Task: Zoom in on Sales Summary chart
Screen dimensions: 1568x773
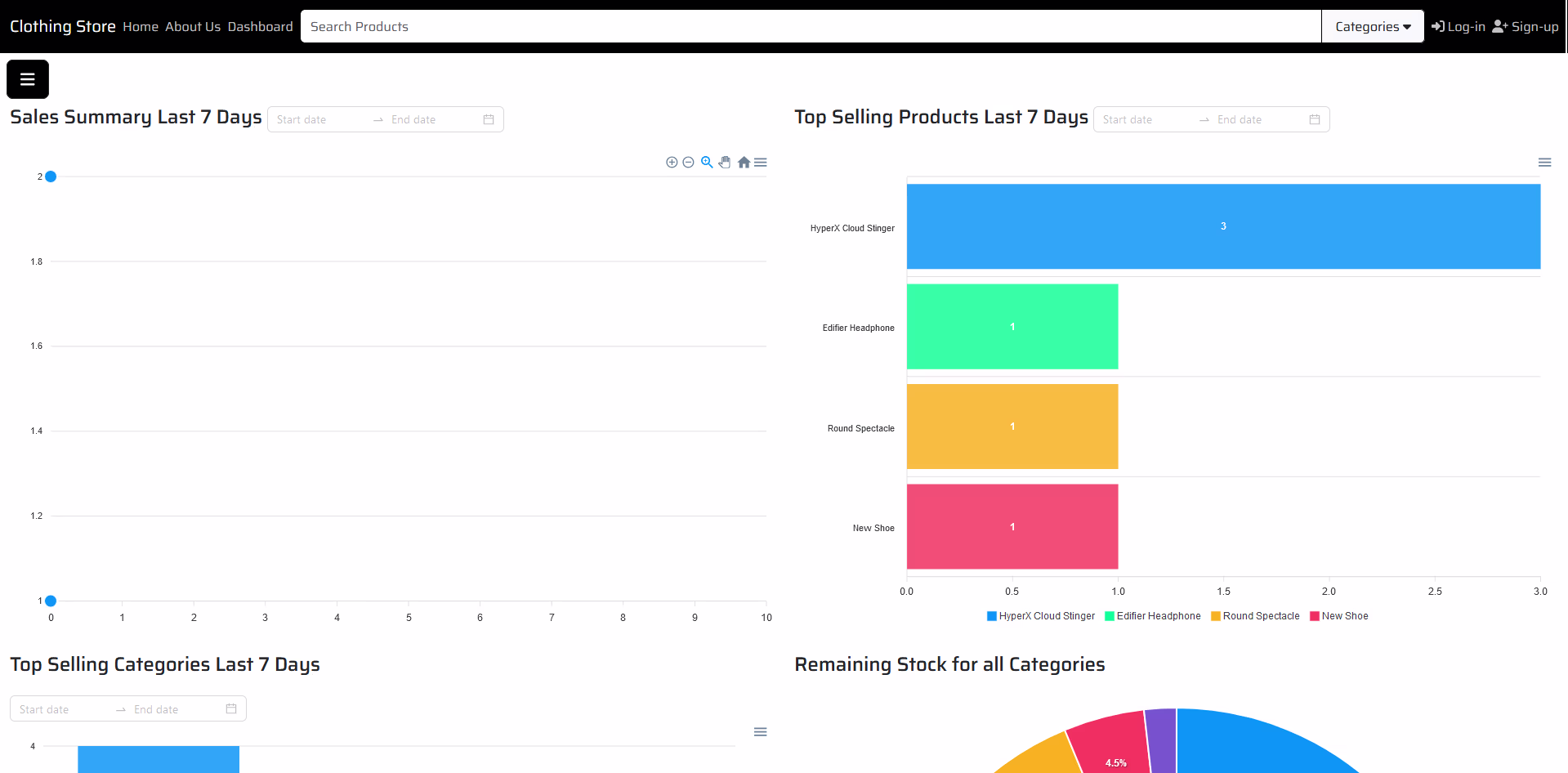Action: coord(672,163)
